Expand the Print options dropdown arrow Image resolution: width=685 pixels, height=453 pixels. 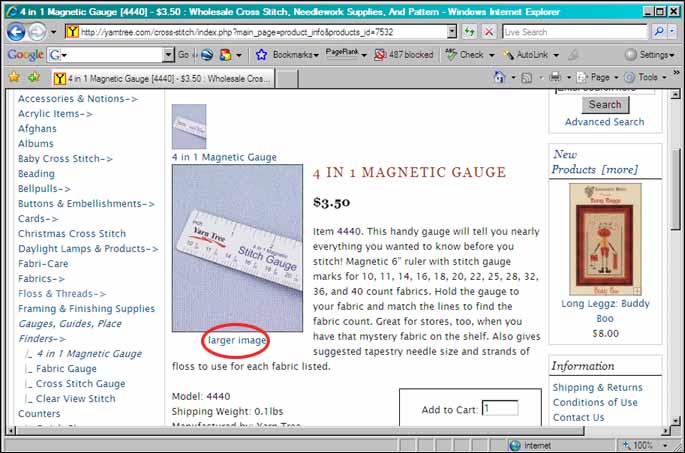[569, 78]
